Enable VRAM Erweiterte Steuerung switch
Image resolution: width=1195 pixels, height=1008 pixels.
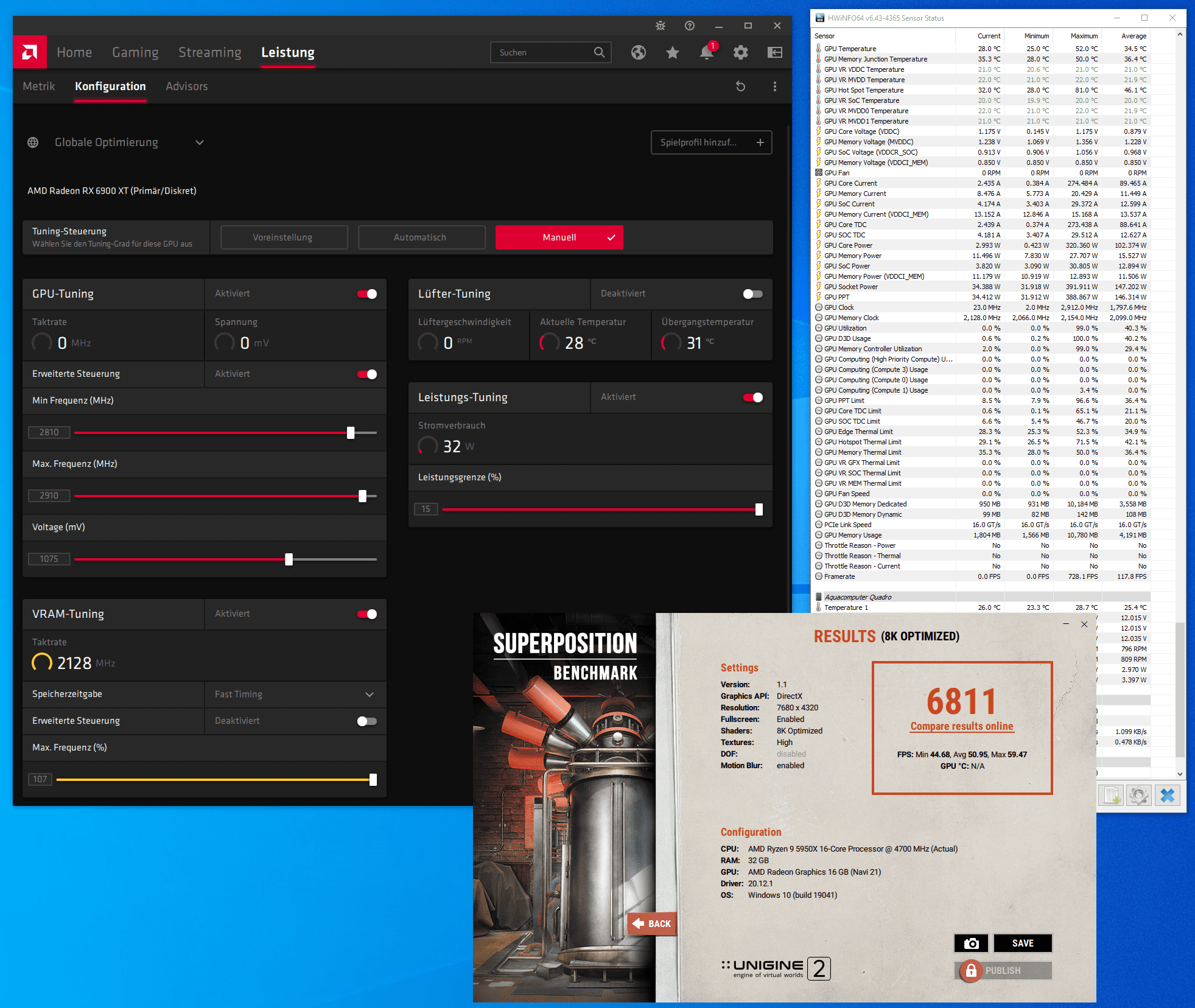pyautogui.click(x=367, y=721)
